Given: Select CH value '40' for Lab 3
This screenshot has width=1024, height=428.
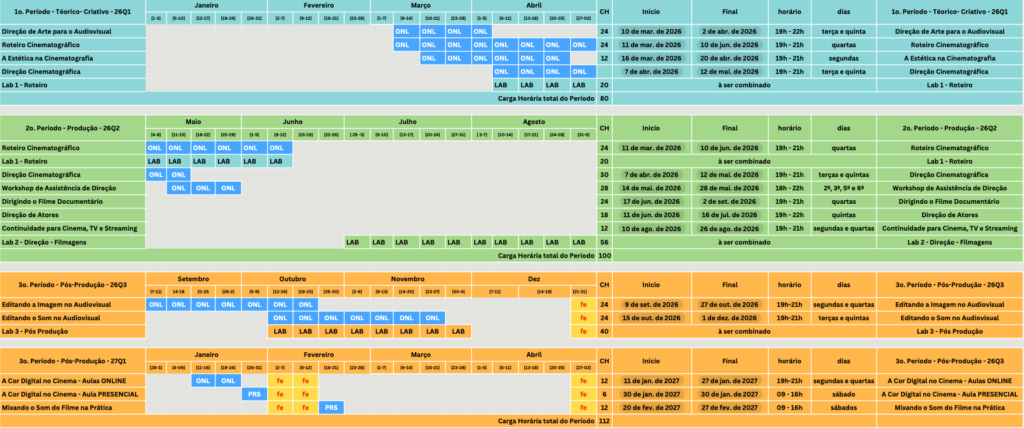Looking at the screenshot, I should [x=604, y=331].
